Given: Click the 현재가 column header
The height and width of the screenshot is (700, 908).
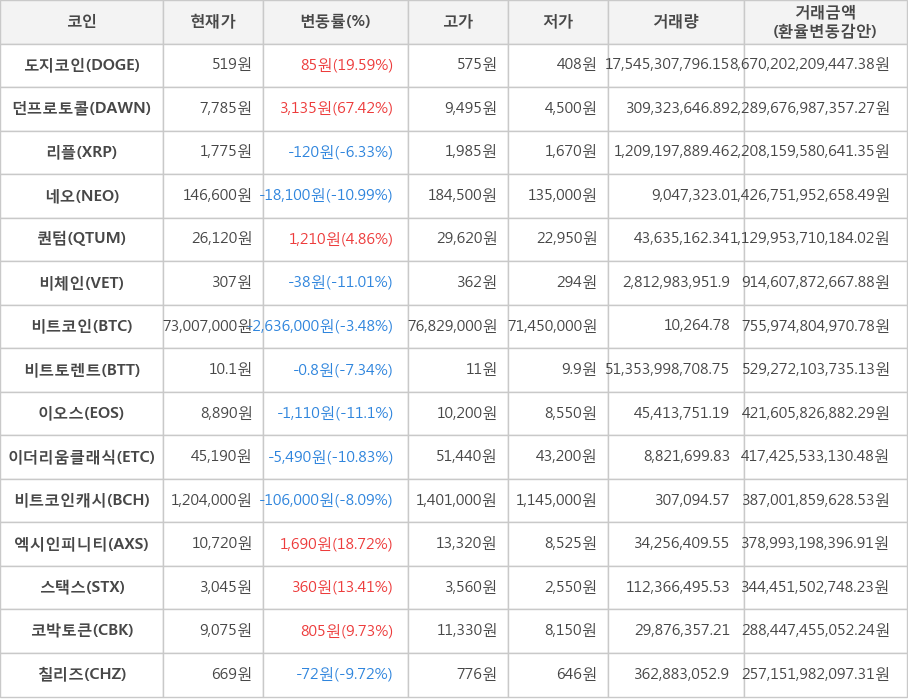Looking at the screenshot, I should coord(212,22).
